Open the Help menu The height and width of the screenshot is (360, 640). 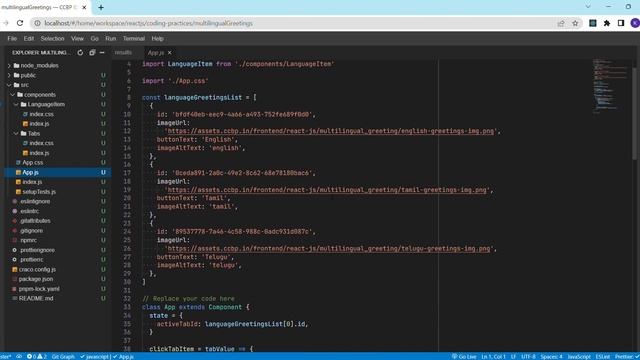158,38
